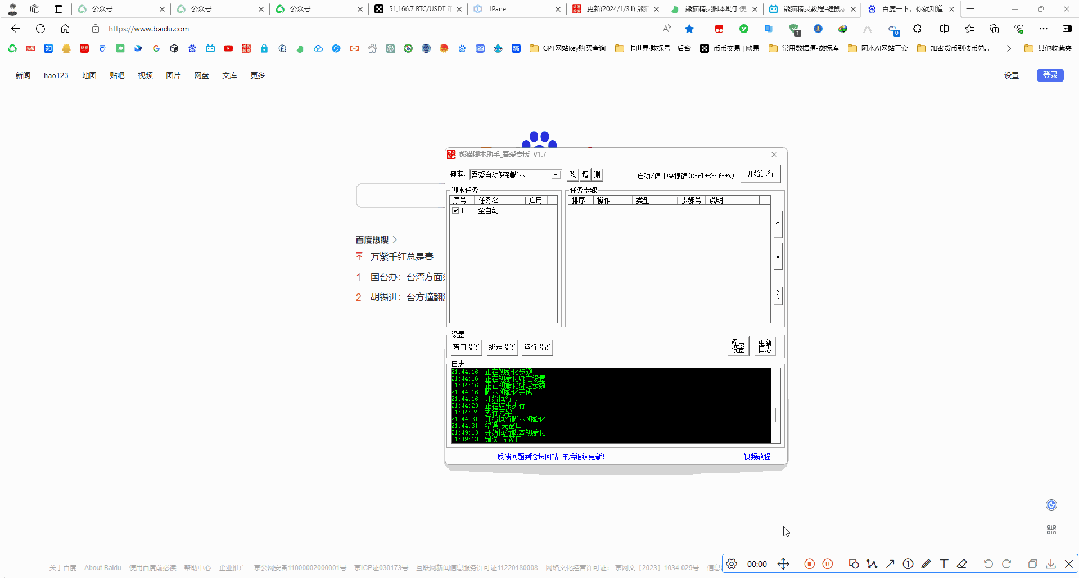Open the browser three-dots menu
The height and width of the screenshot is (578, 1079).
tap(1044, 29)
